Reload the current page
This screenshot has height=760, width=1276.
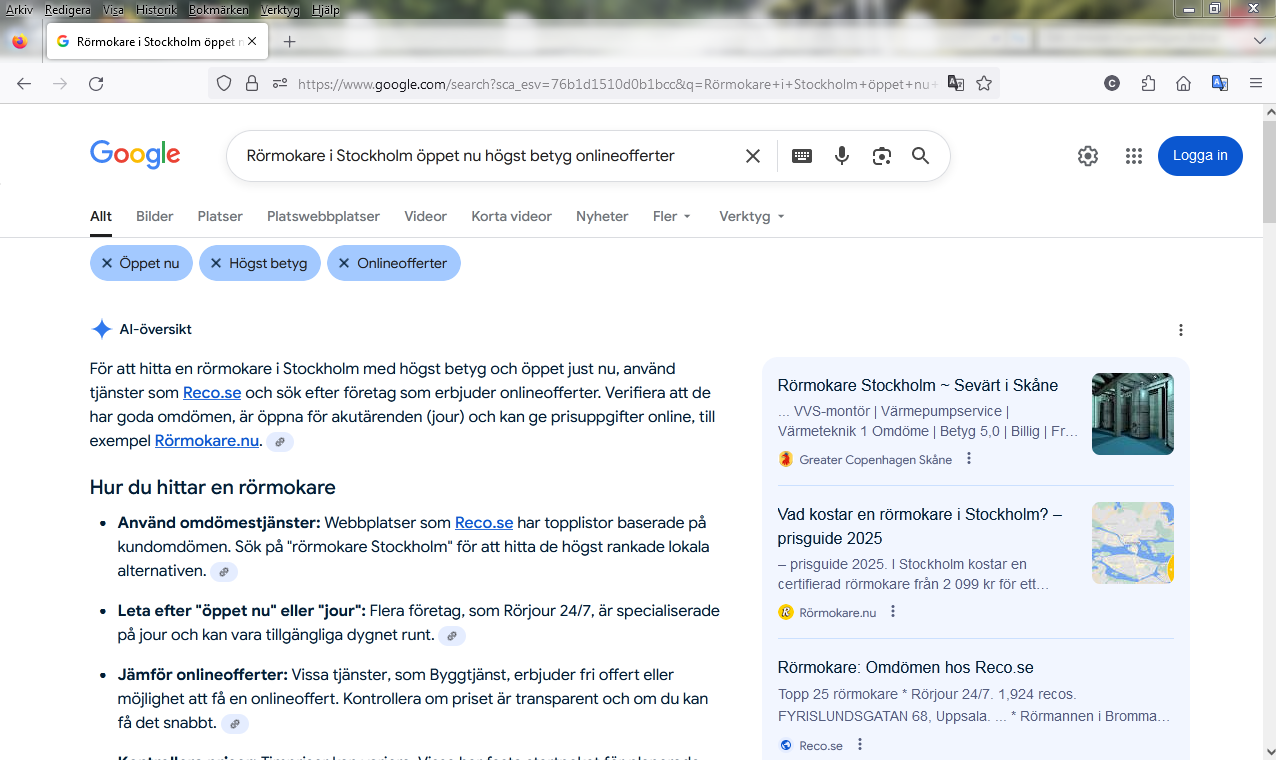[96, 84]
